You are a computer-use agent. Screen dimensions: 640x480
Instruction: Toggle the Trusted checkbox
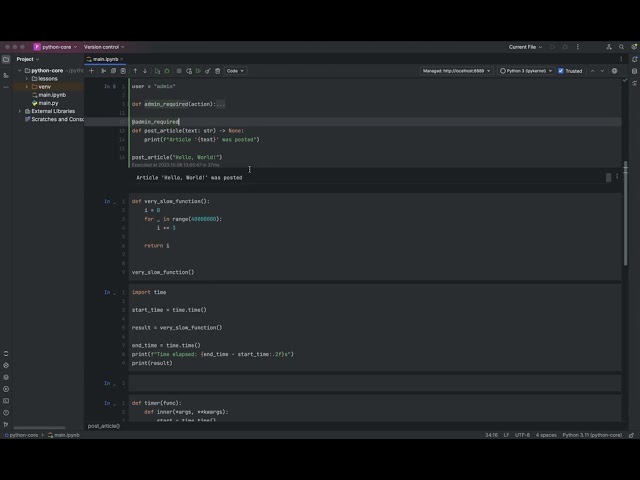click(561, 71)
